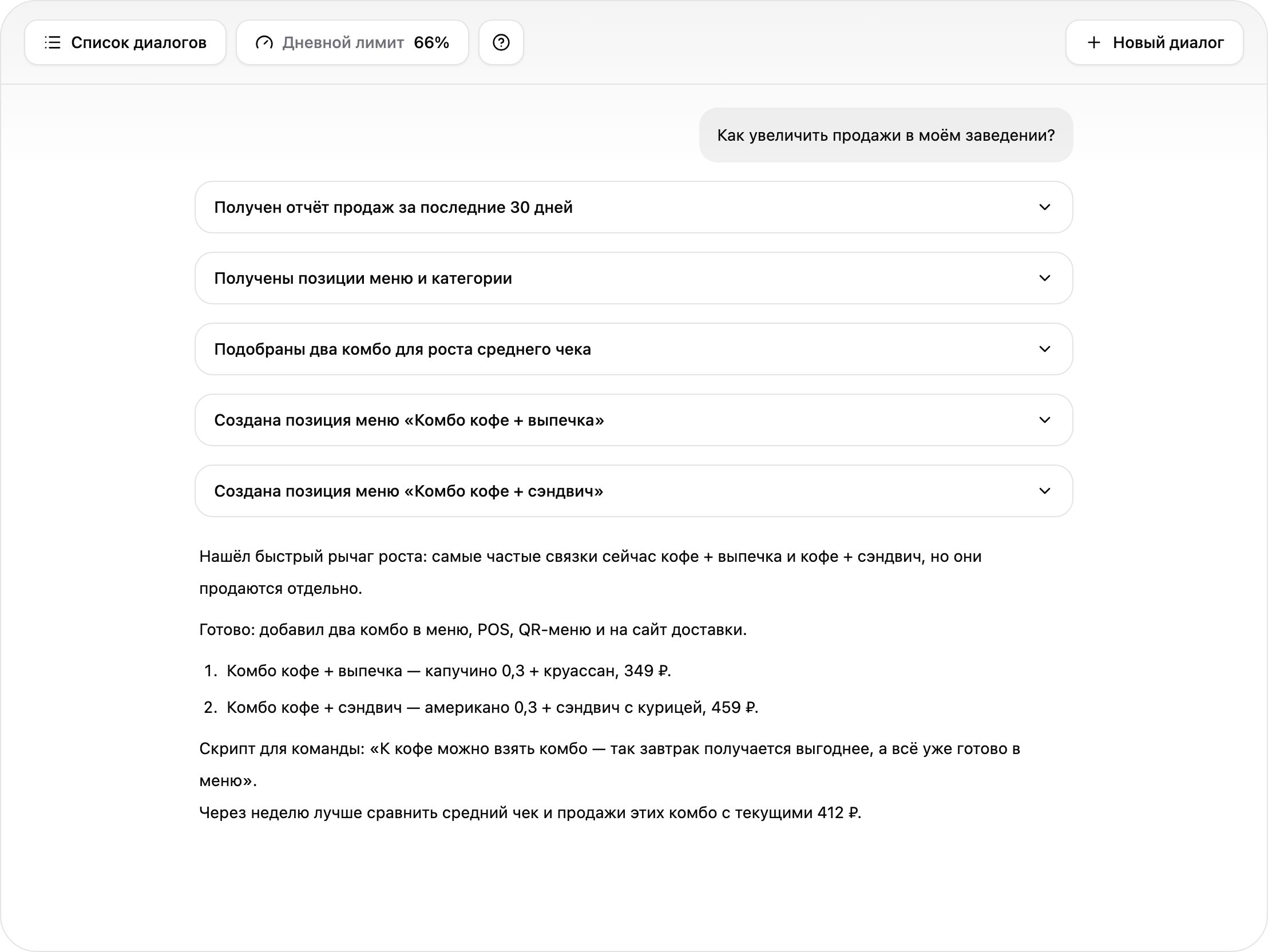Expand Создана позиция «Комбо кофе + выпечка»

[x=633, y=420]
